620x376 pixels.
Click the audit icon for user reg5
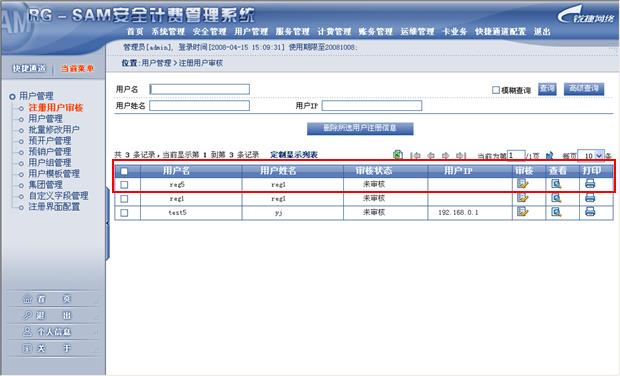pyautogui.click(x=522, y=184)
